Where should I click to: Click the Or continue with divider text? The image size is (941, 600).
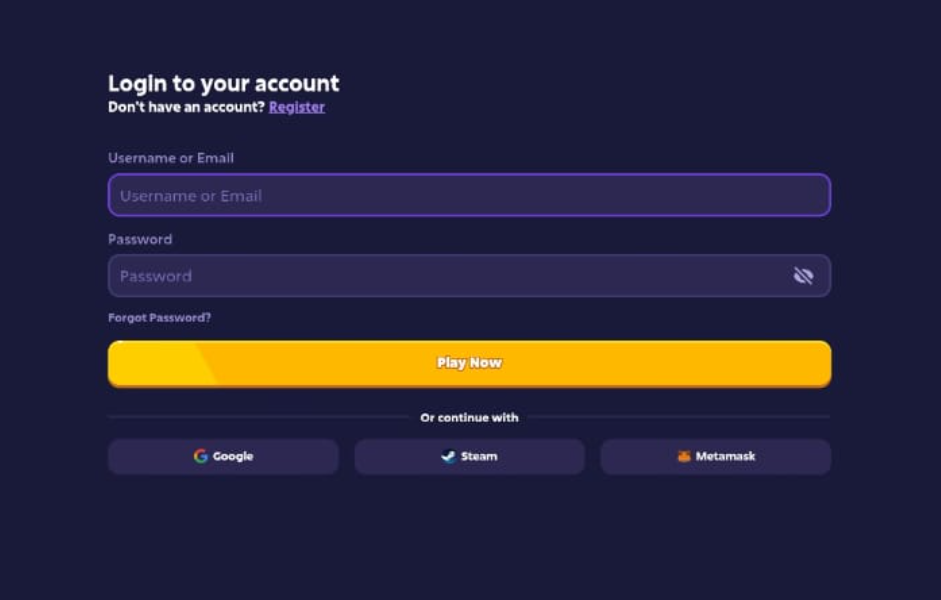(x=469, y=418)
